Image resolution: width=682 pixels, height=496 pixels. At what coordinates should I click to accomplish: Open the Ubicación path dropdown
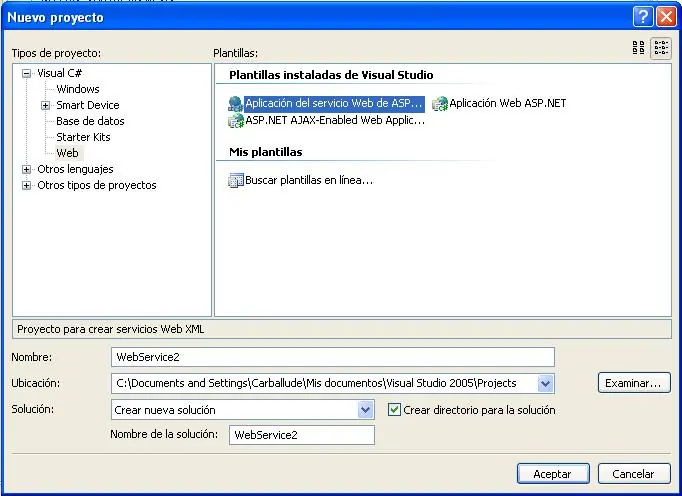(x=545, y=384)
